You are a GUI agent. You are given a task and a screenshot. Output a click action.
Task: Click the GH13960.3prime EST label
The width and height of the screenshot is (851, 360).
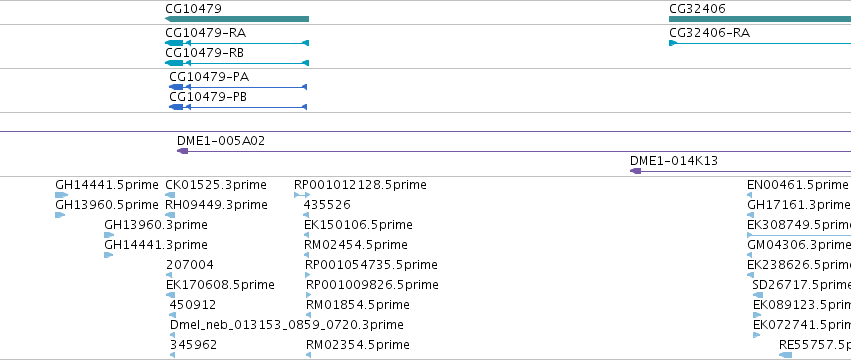pyautogui.click(x=156, y=225)
